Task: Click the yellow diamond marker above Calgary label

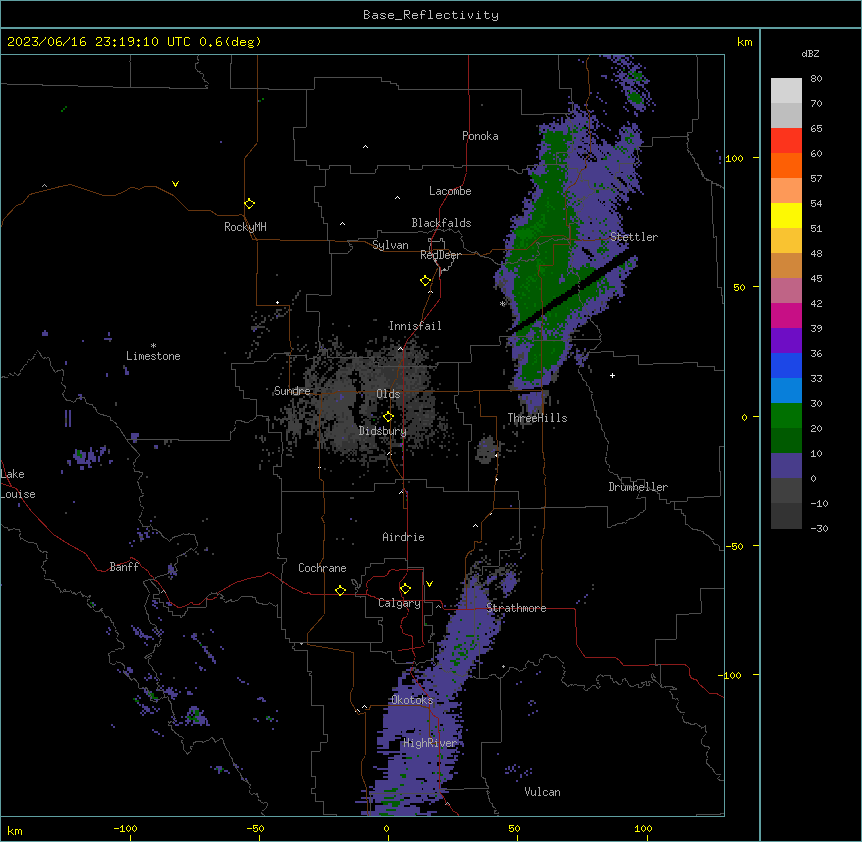Action: (405, 589)
